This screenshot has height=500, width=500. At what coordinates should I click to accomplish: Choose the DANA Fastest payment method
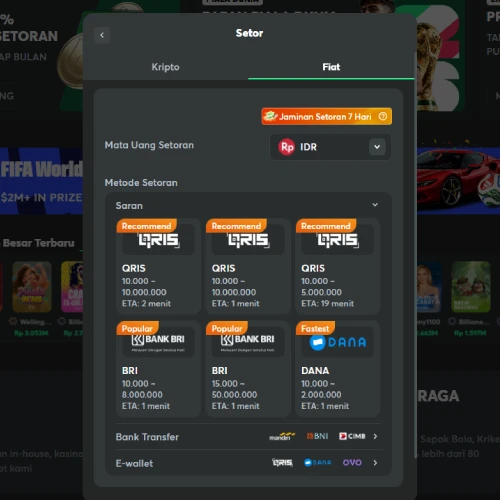click(338, 369)
